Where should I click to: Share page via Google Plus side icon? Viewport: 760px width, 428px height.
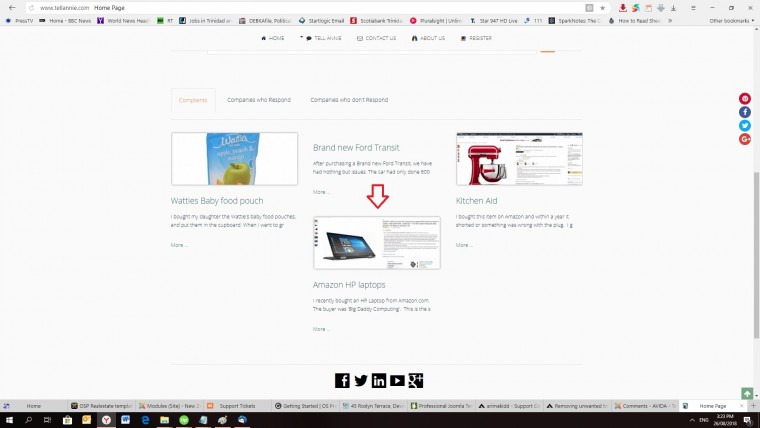[x=745, y=139]
